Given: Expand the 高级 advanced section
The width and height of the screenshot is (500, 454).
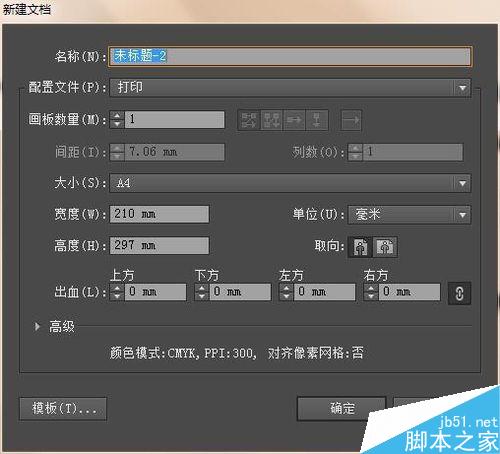Looking at the screenshot, I should pyautogui.click(x=37, y=326).
